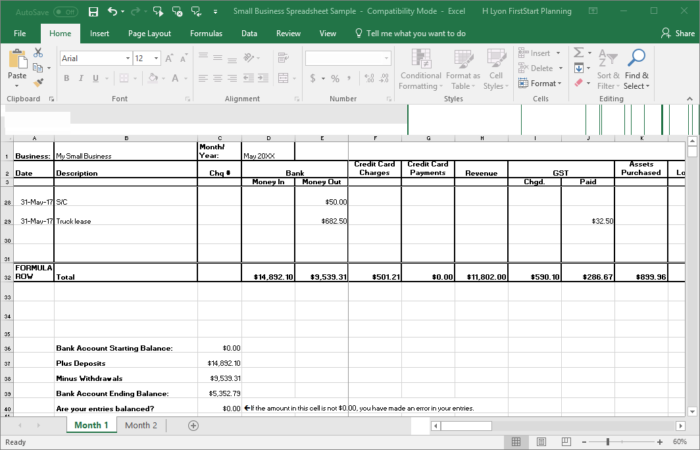Apply Bold formatting with the B button
This screenshot has width=700, height=450.
pyautogui.click(x=67, y=78)
